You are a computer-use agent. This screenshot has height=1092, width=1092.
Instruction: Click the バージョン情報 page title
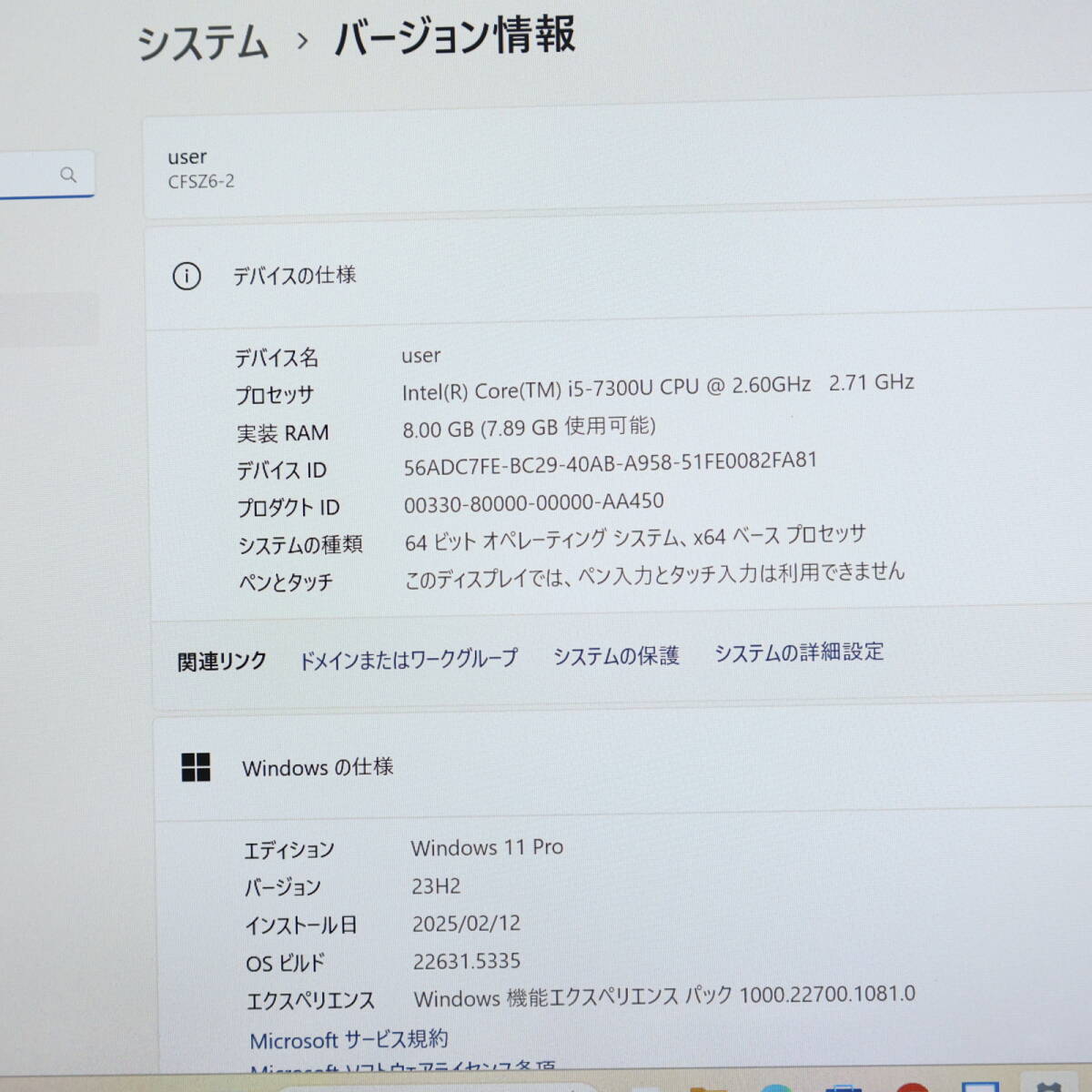[455, 37]
